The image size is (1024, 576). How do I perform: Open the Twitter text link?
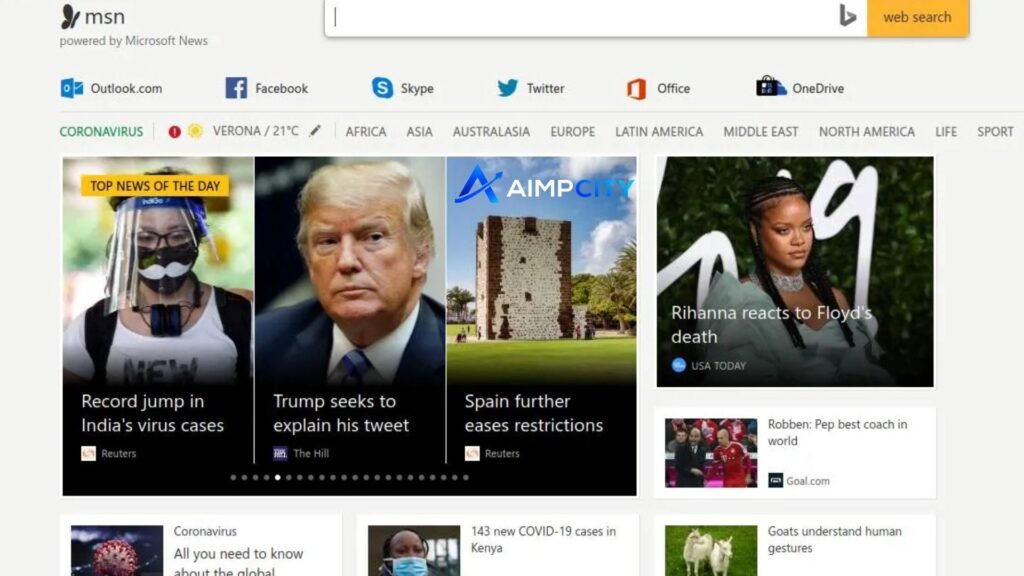[x=545, y=88]
